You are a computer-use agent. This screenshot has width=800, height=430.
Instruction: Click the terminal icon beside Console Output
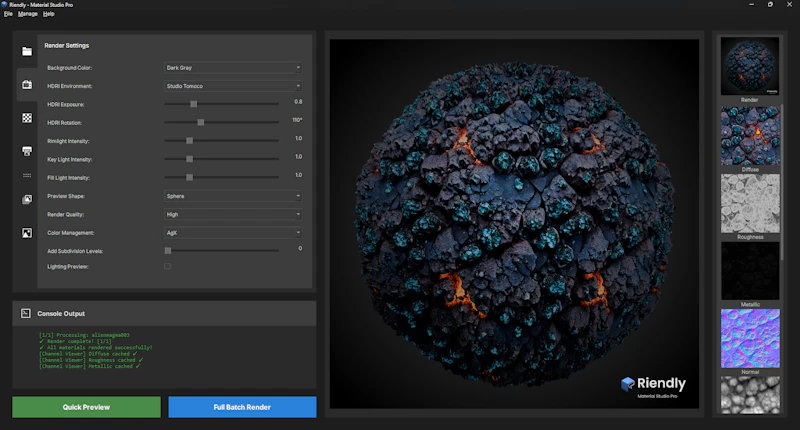coord(26,313)
